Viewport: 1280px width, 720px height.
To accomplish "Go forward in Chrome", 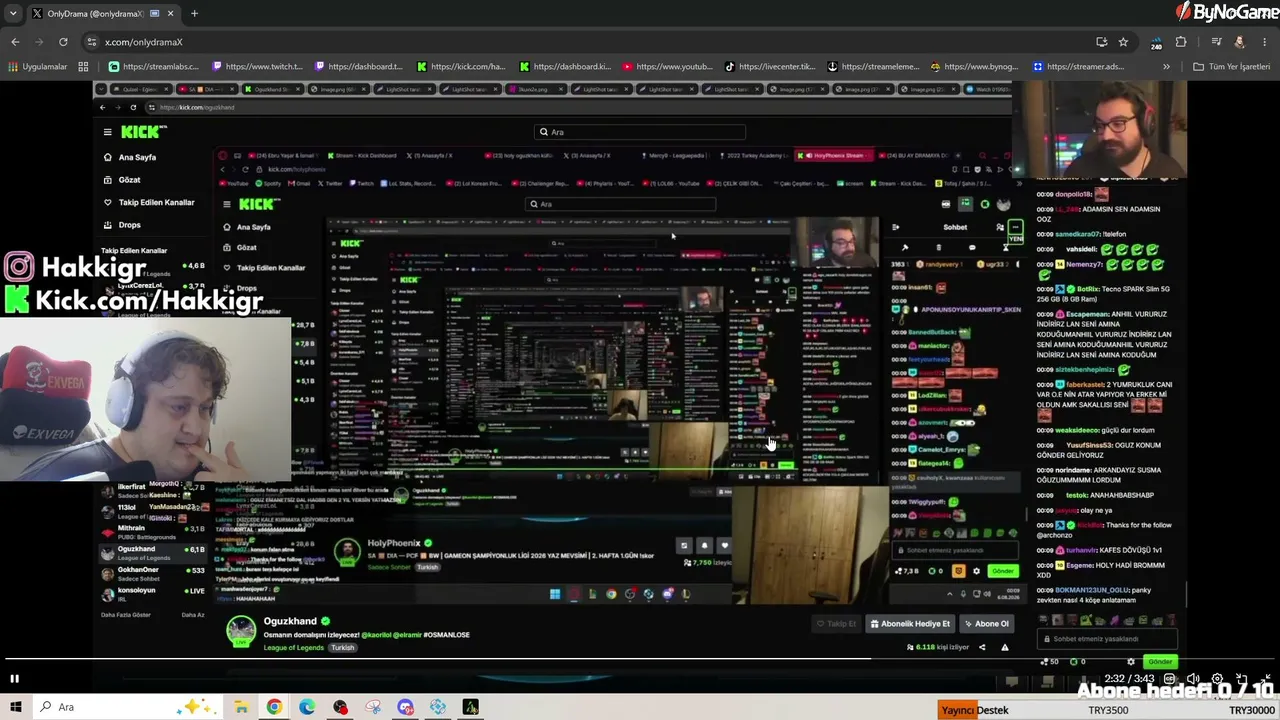I will tap(39, 42).
